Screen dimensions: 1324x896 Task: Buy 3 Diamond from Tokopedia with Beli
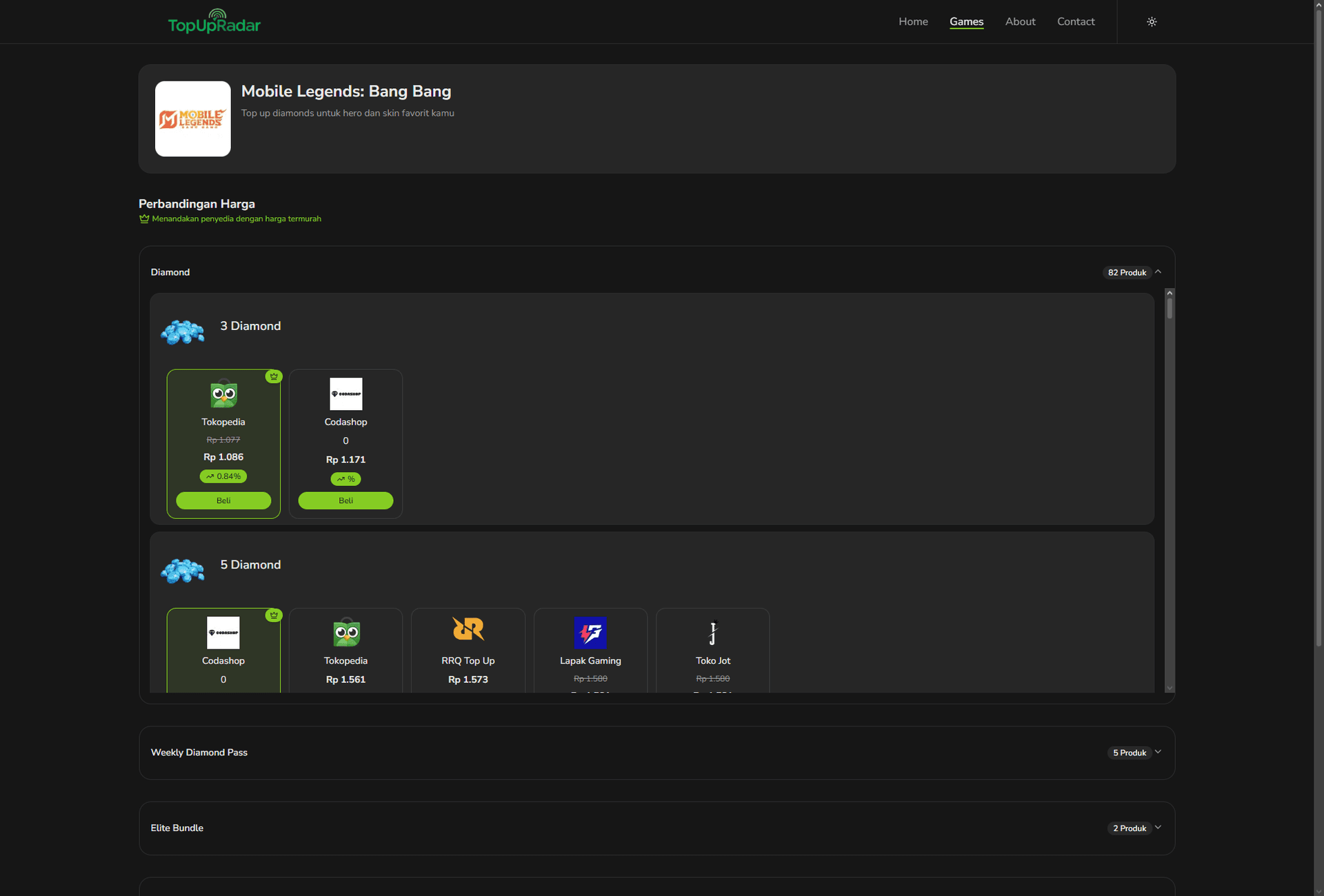pos(223,500)
